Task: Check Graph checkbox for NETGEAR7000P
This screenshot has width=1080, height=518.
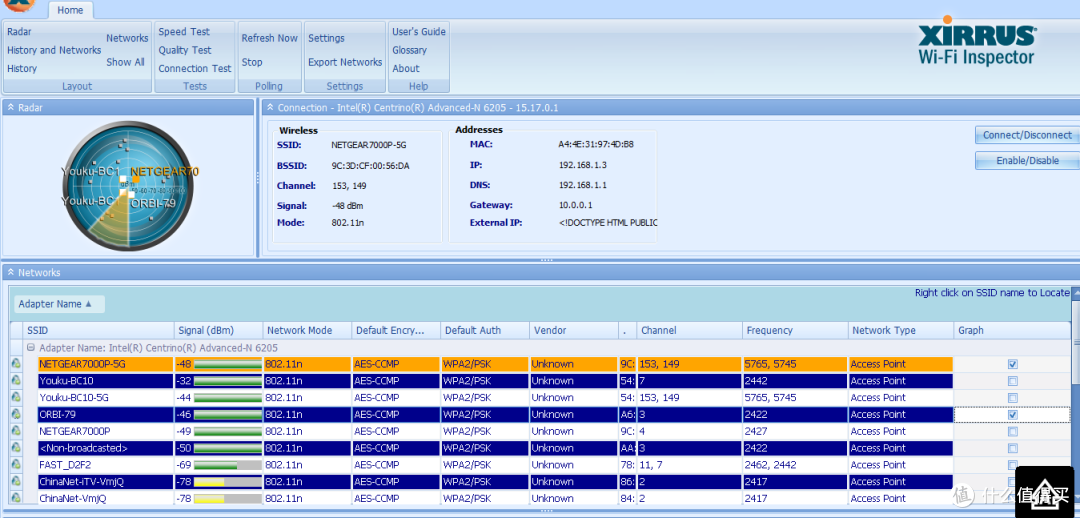Action: tap(1012, 431)
